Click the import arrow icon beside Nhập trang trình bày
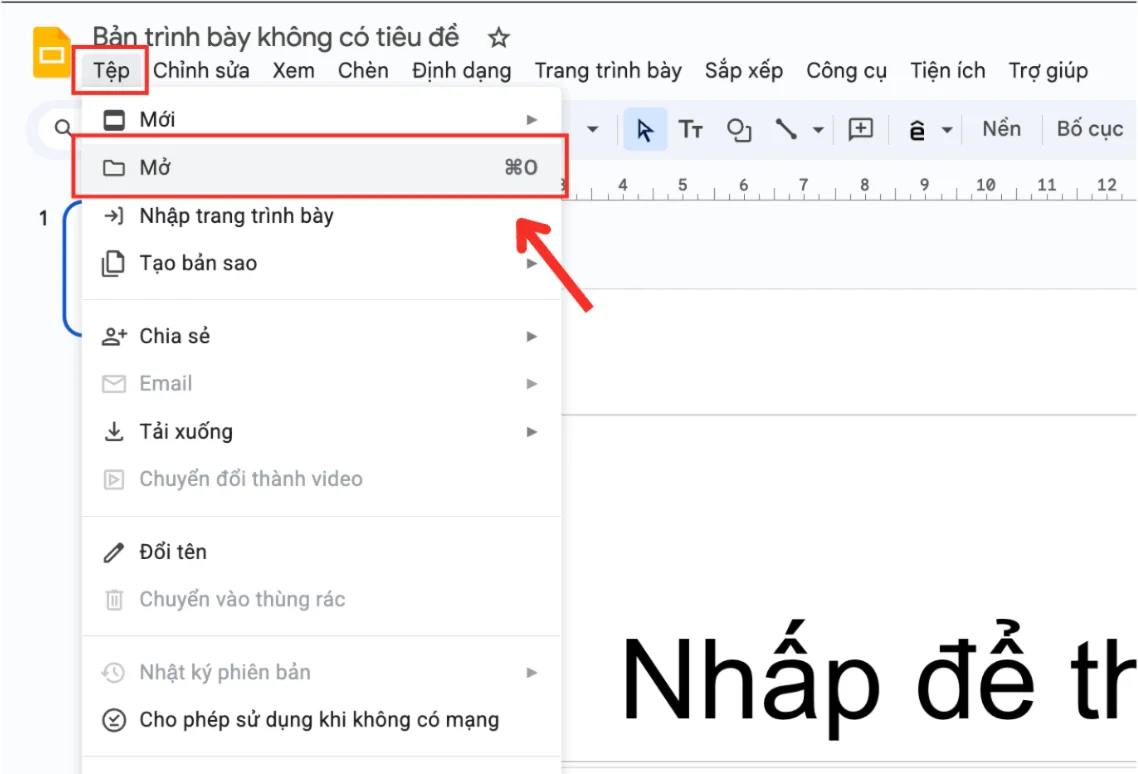 [114, 216]
